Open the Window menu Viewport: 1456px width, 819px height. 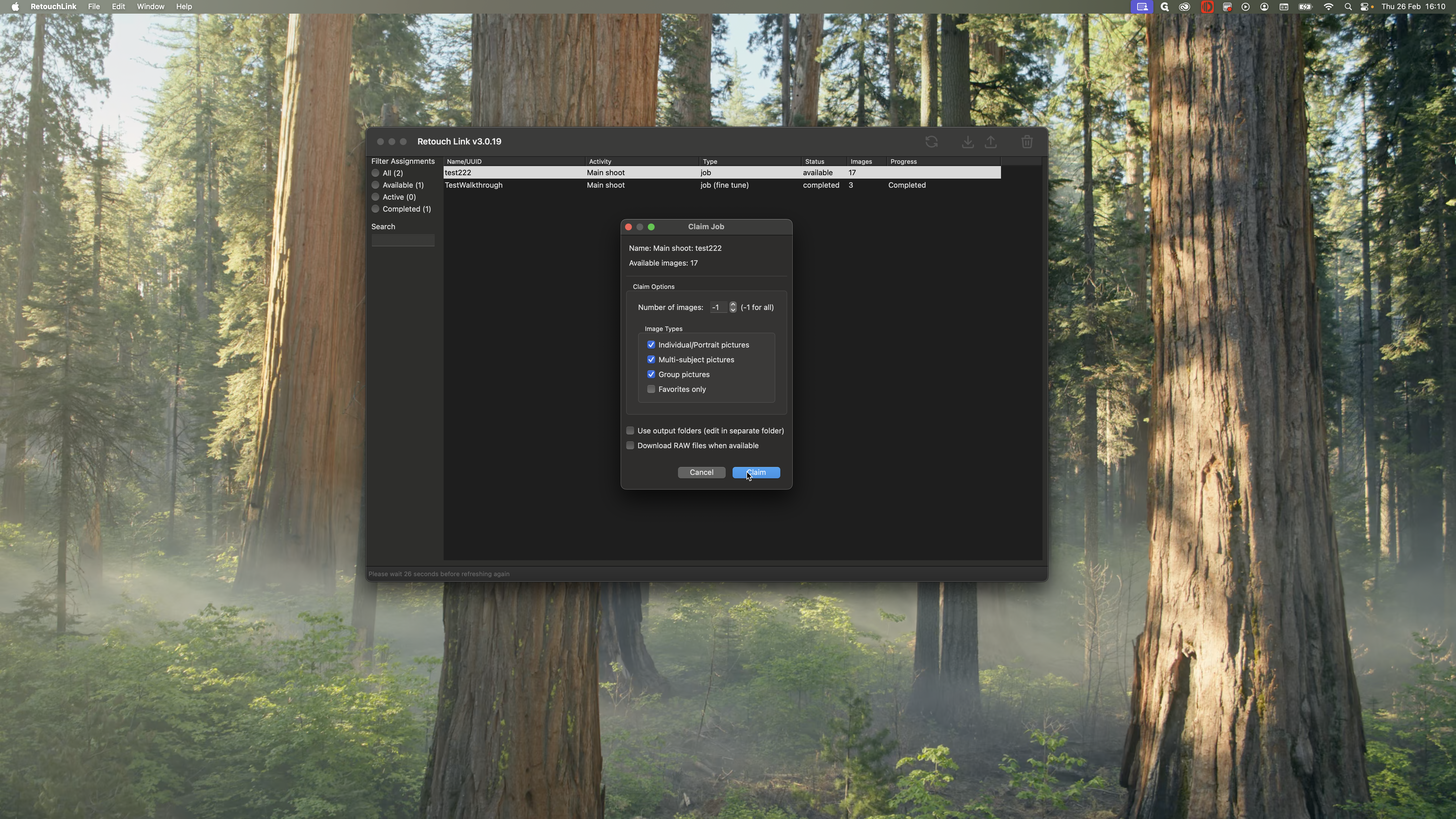click(150, 7)
